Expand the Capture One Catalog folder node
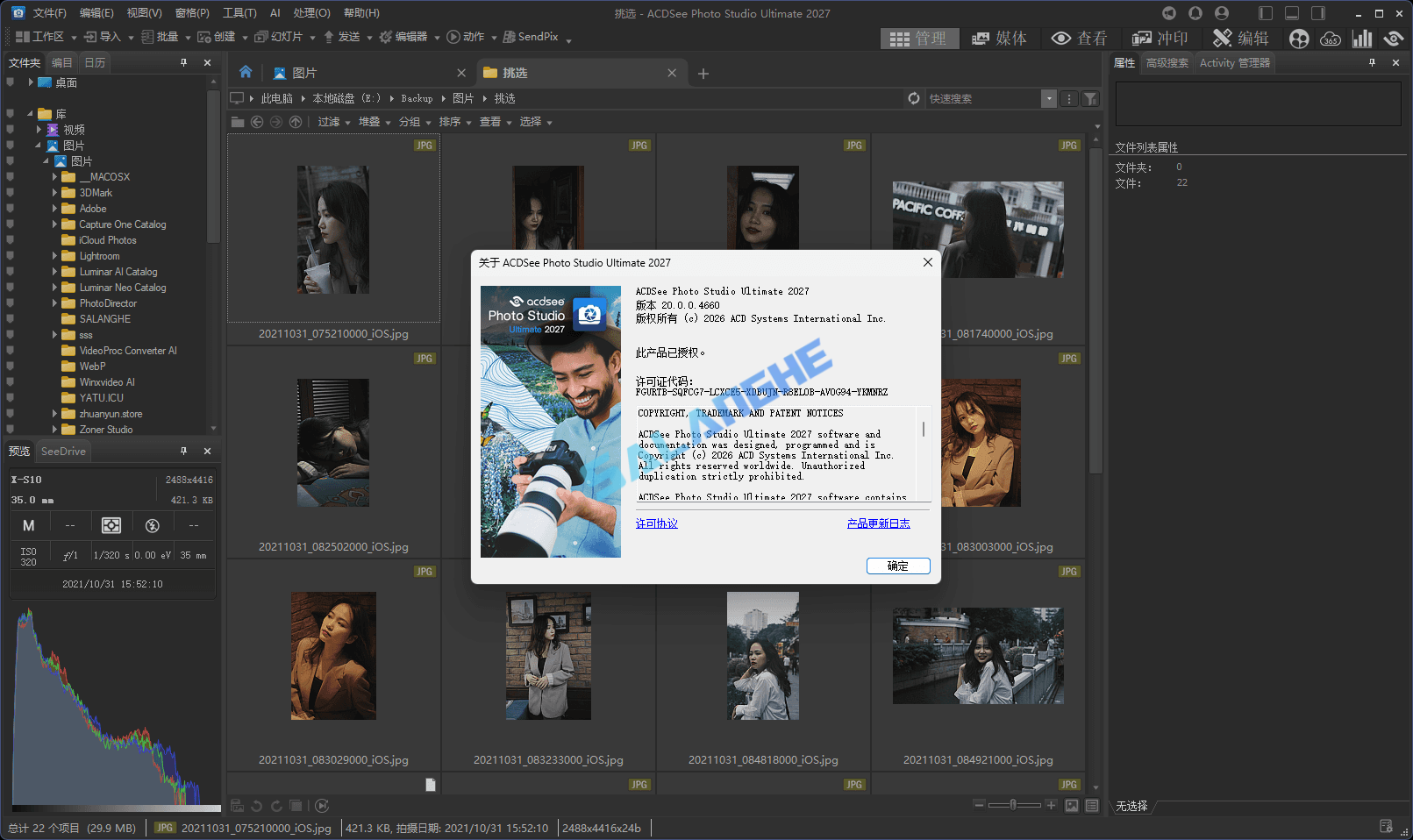Screen dimensions: 1413x840 tap(54, 224)
